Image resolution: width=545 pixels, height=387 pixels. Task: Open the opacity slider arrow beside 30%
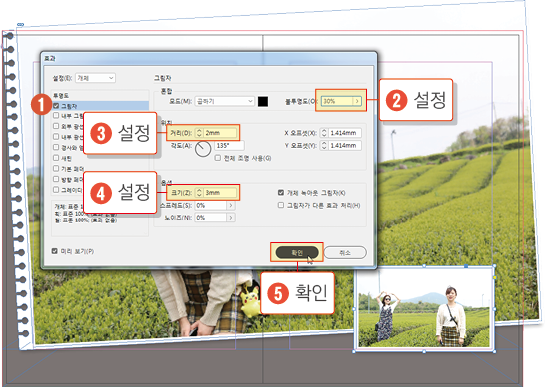(357, 101)
